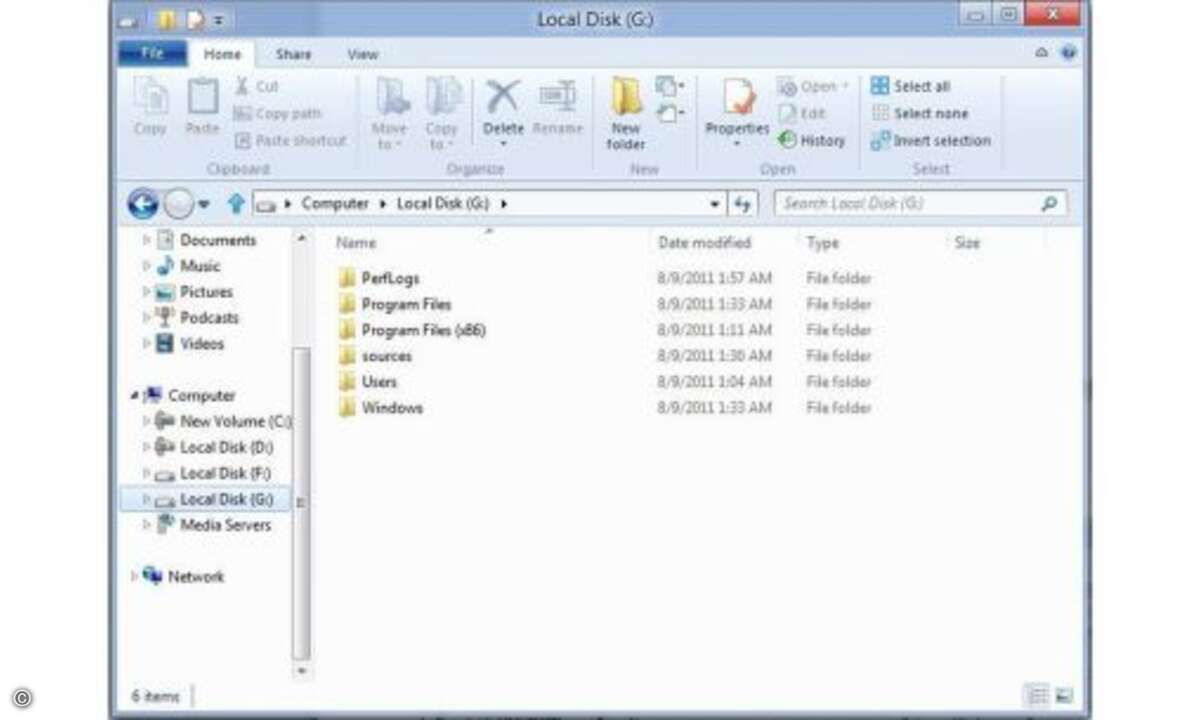The width and height of the screenshot is (1200, 720).
Task: Click the Up one level arrow
Action: point(236,204)
